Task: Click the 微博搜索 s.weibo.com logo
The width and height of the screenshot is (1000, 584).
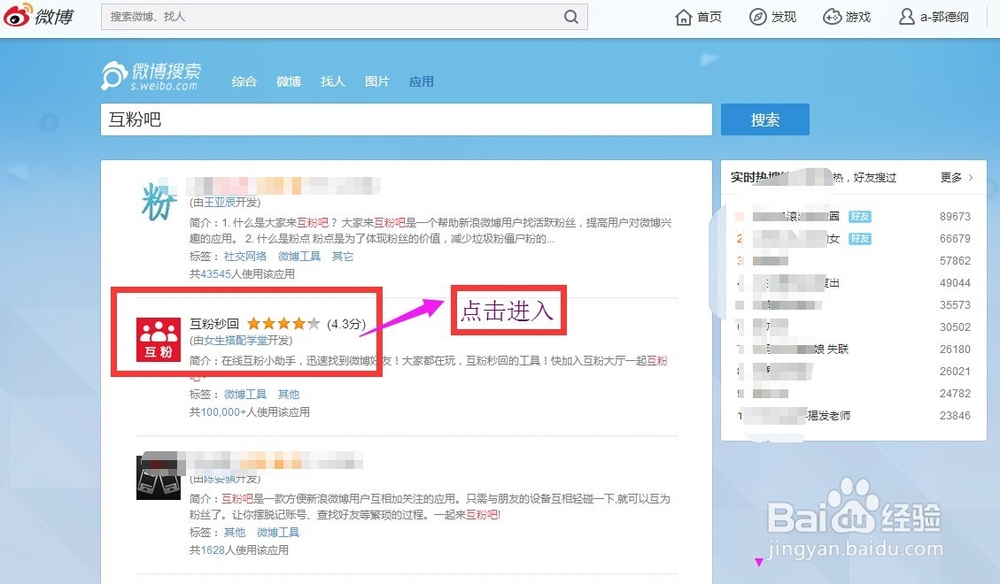Action: (x=152, y=76)
